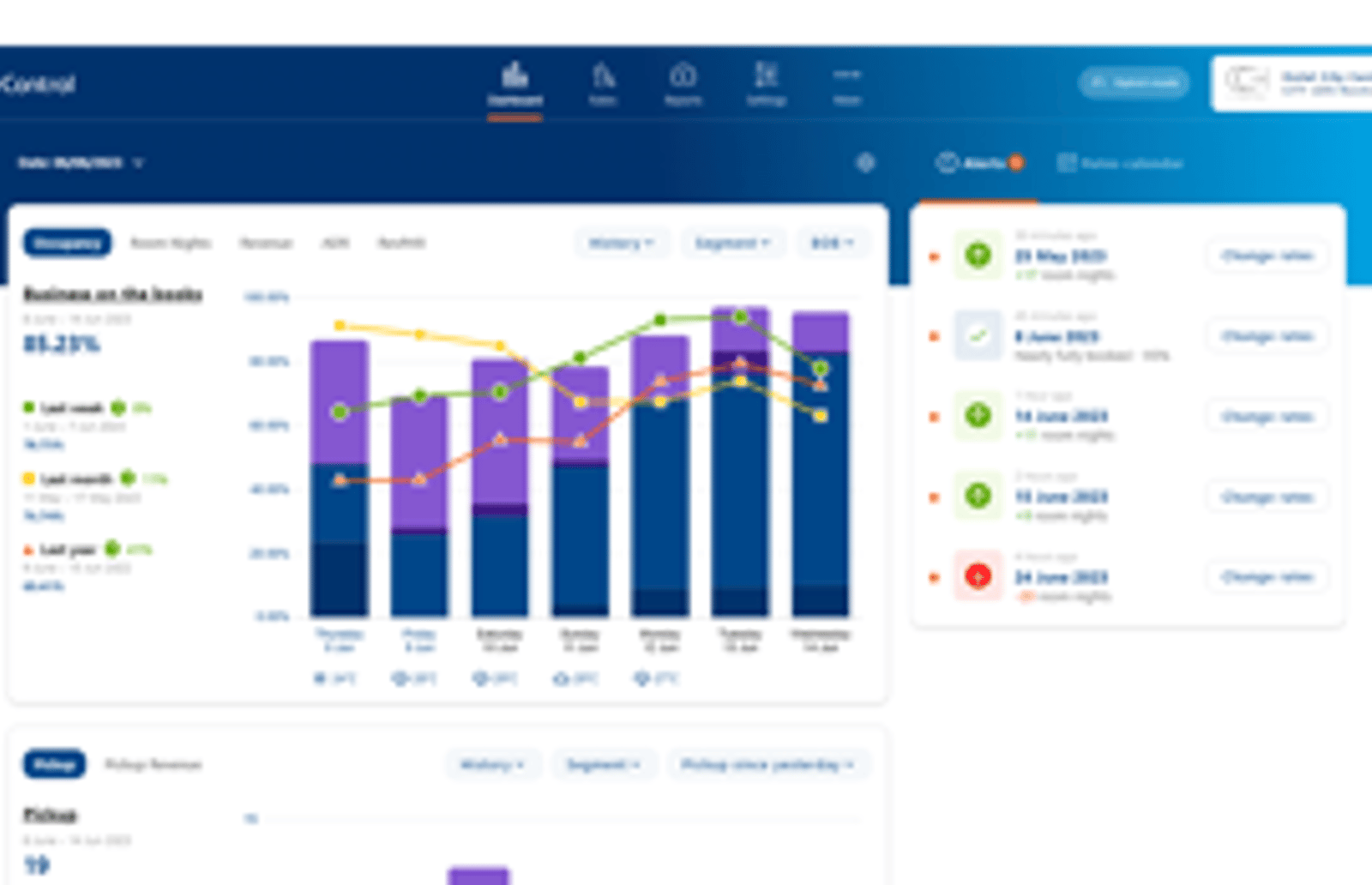The width and height of the screenshot is (1372, 885).
Task: Switch to the Rates calendar tab
Action: [x=1119, y=163]
